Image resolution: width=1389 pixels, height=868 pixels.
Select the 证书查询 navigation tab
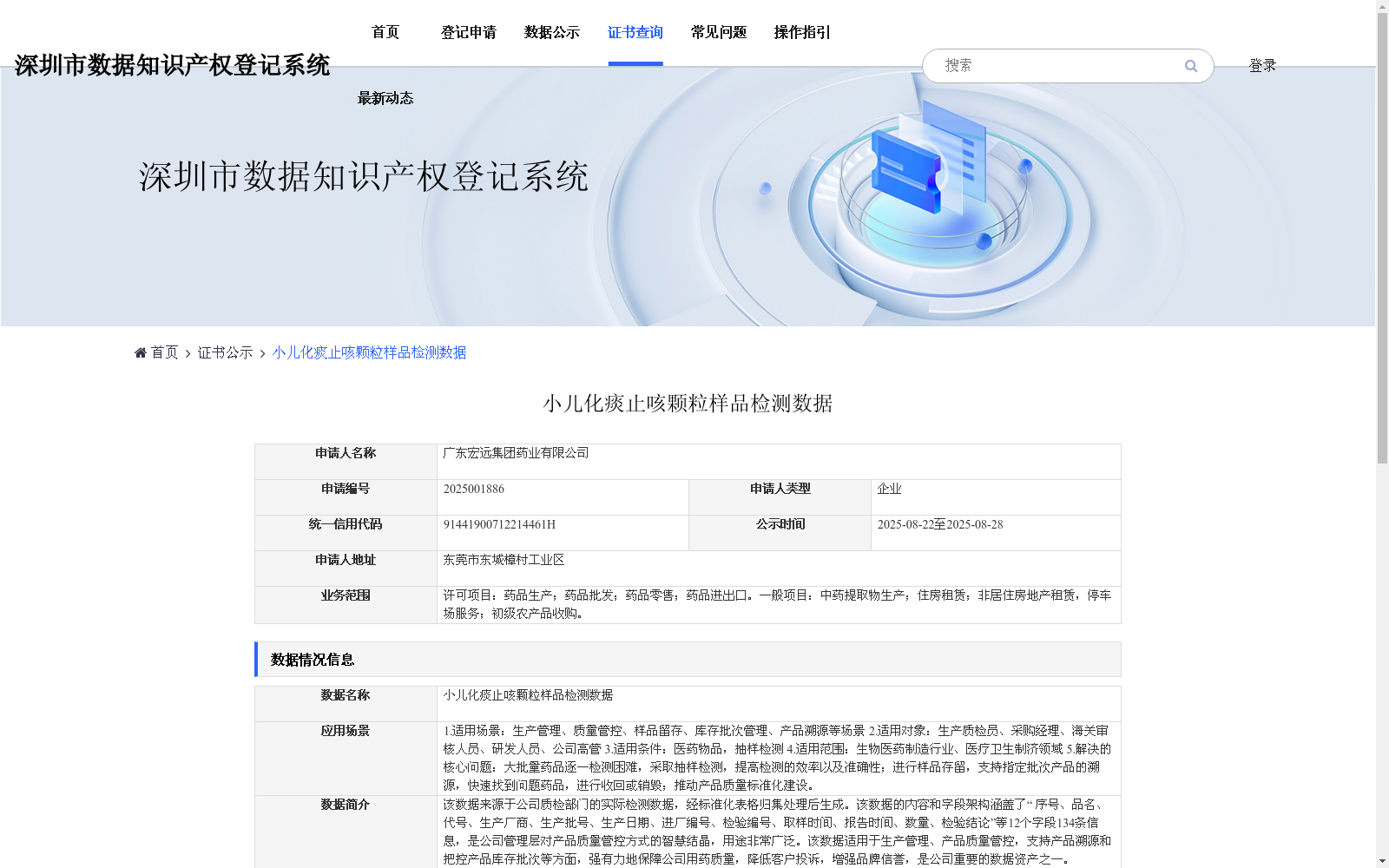click(635, 32)
